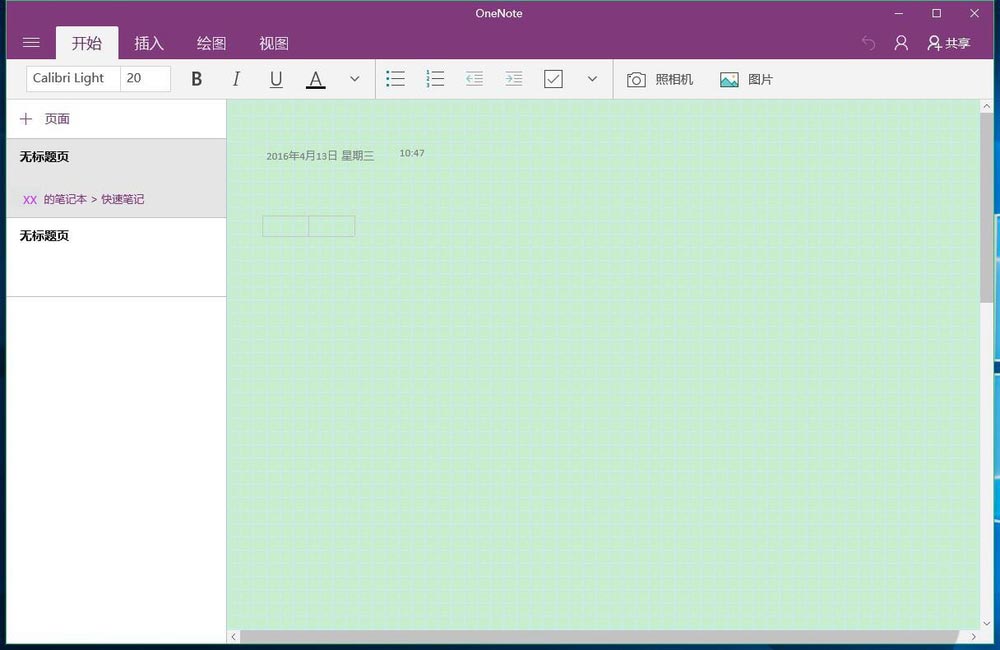Open the Calibri Light font selector

(x=71, y=78)
